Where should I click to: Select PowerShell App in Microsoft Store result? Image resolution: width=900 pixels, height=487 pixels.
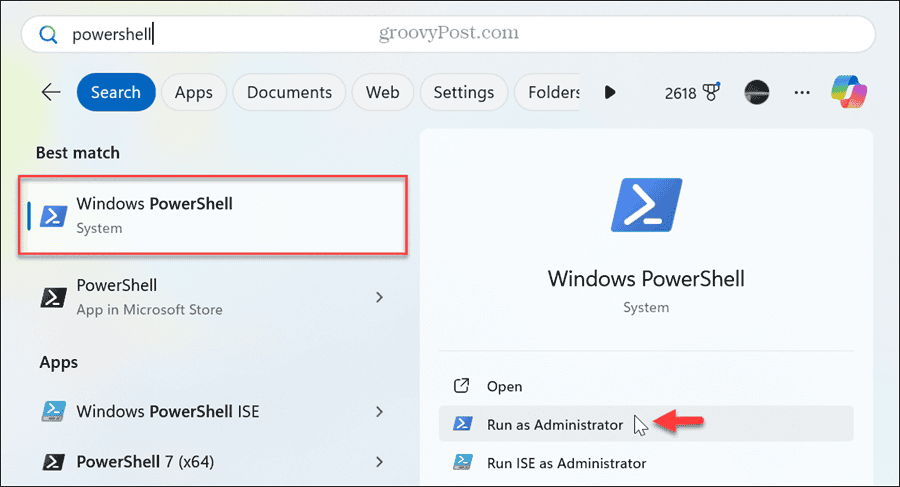click(x=213, y=297)
